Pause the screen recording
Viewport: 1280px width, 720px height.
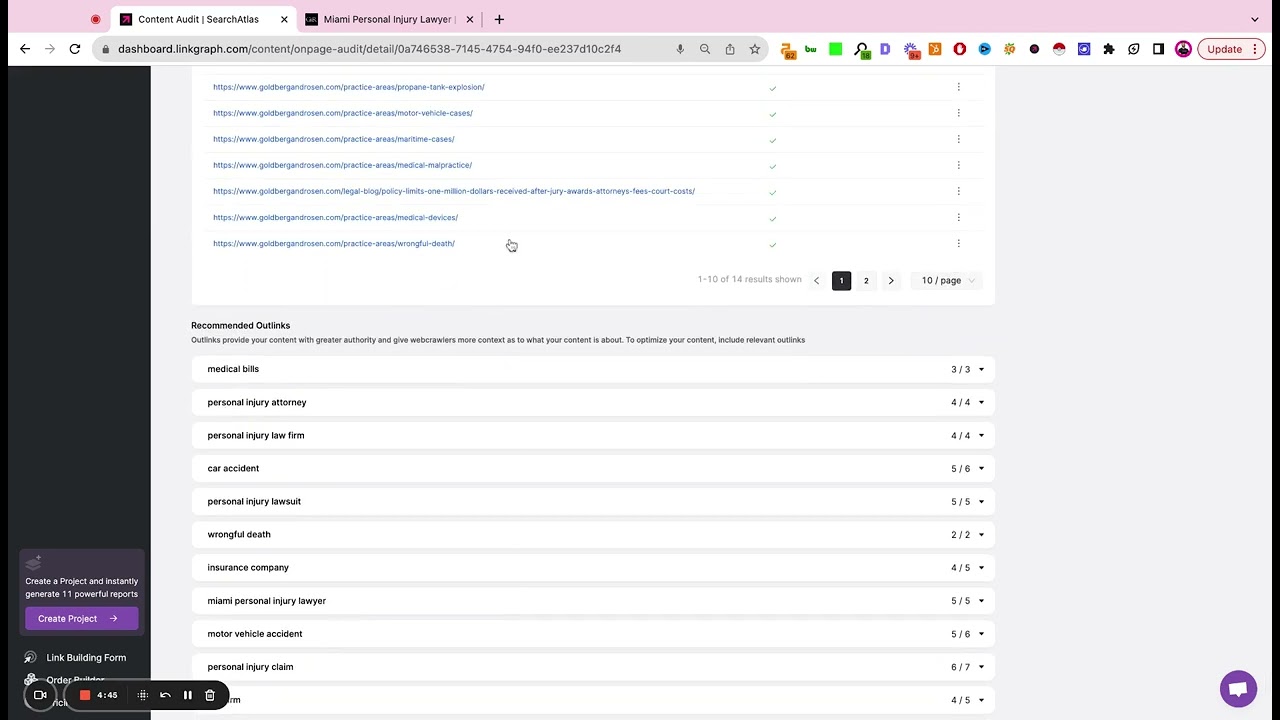187,695
